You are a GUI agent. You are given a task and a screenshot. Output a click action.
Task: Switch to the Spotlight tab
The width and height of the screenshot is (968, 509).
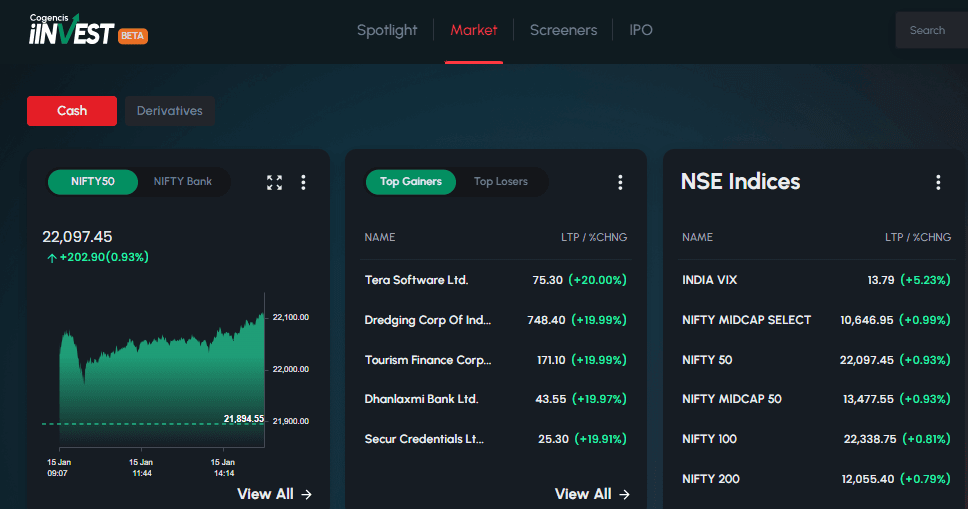click(387, 30)
